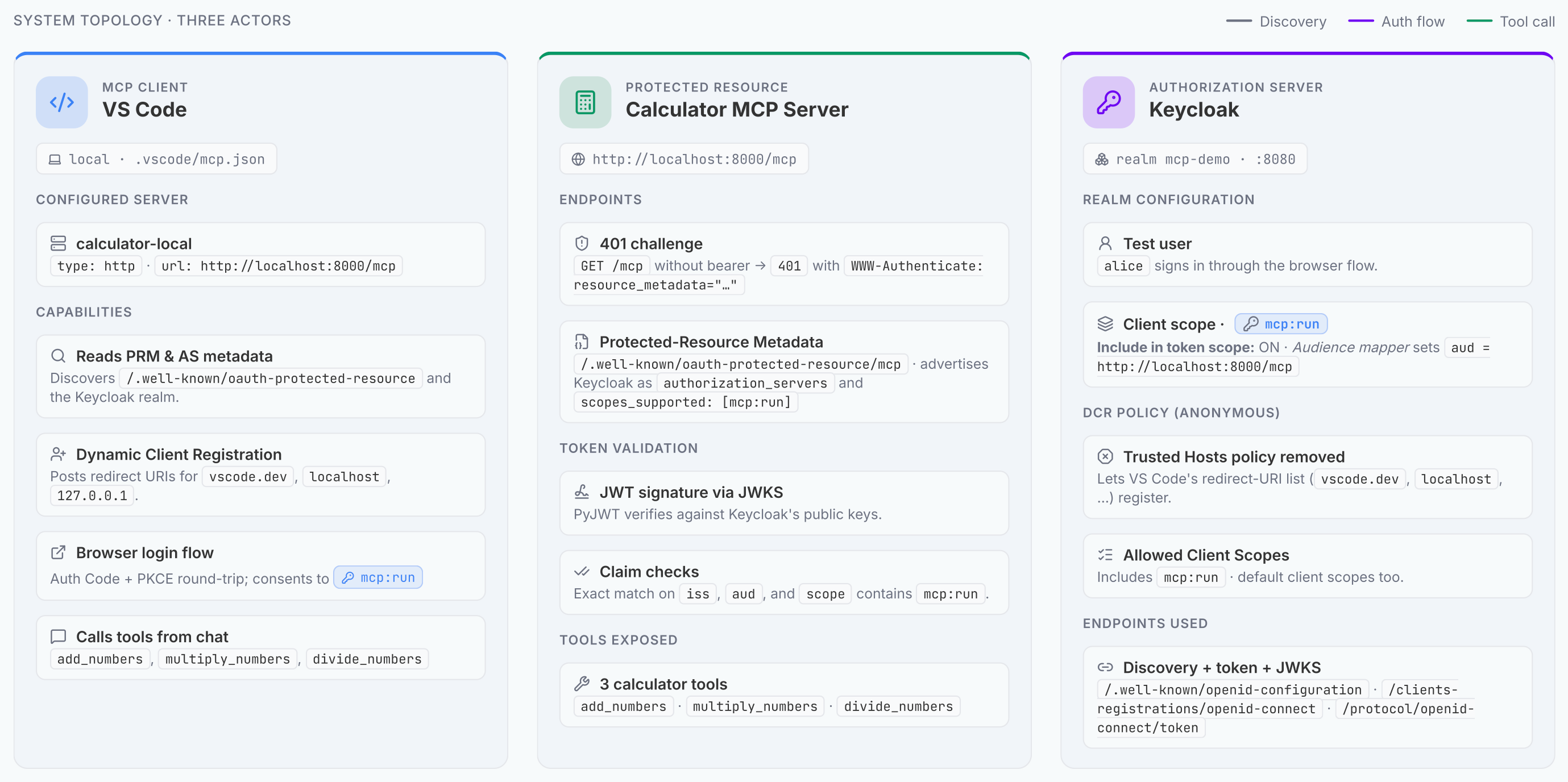The image size is (1568, 782).
Task: Click the globe icon in the server URL chip
Action: 578,160
